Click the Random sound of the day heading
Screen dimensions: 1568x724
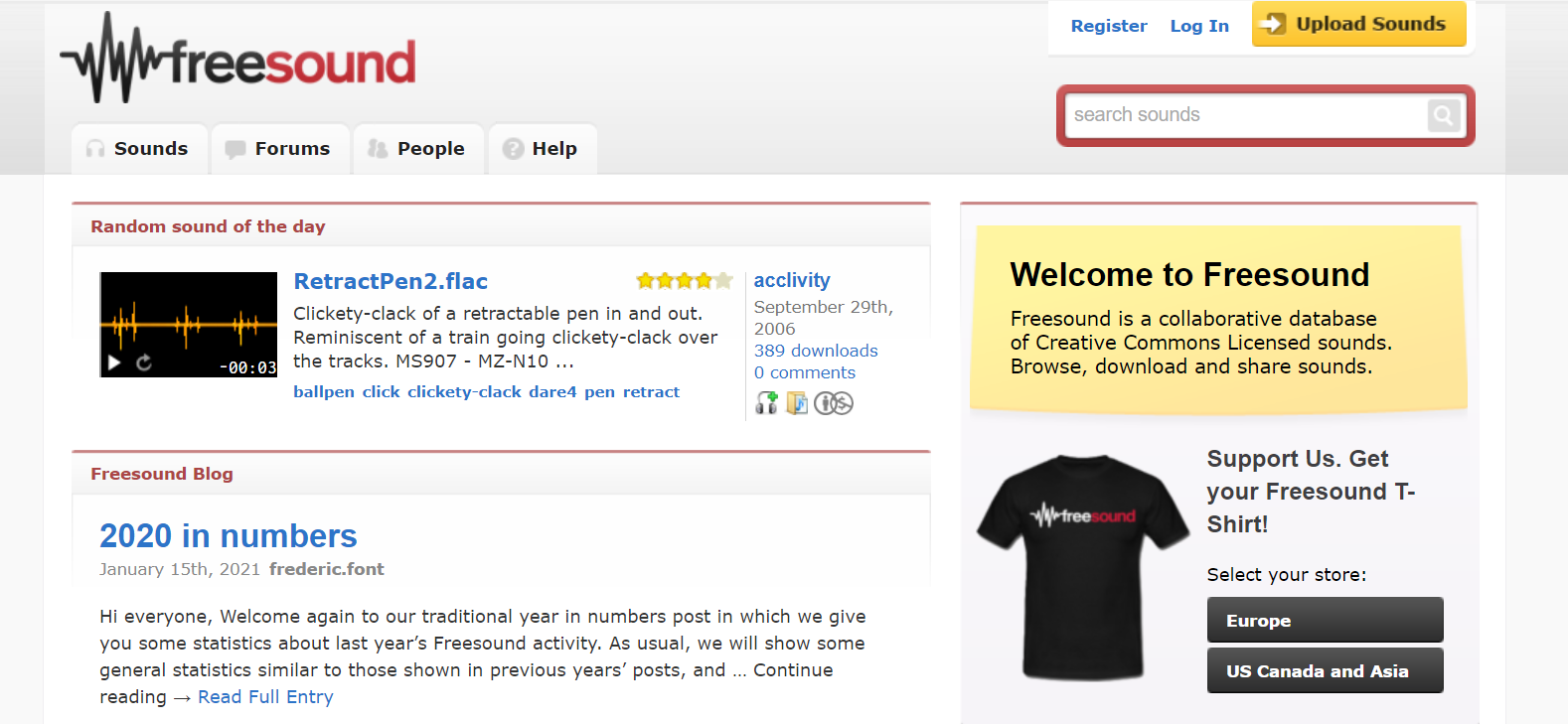(x=208, y=226)
